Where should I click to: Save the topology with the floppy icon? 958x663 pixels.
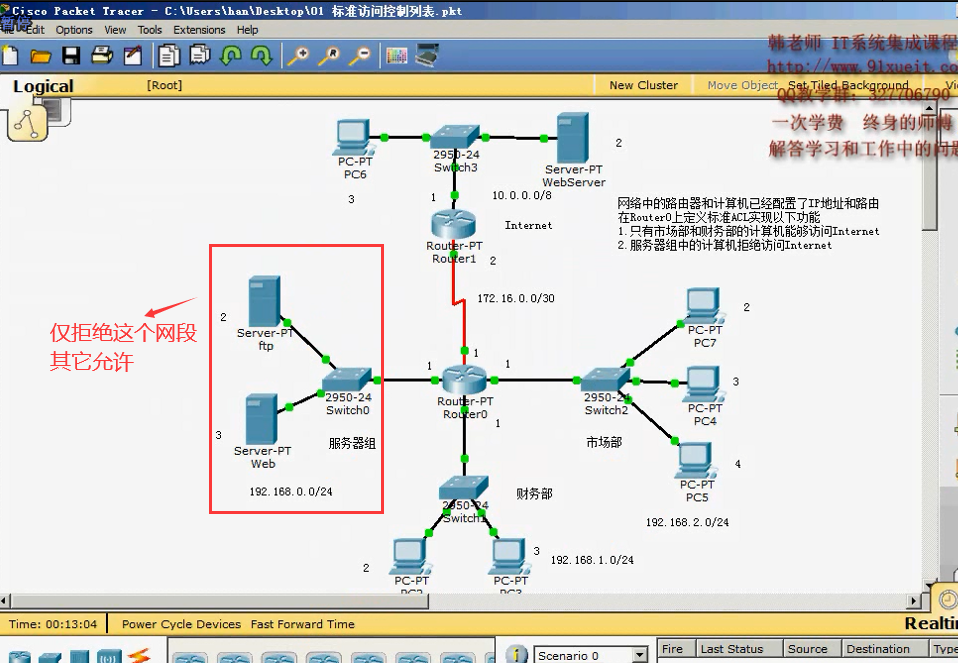click(x=71, y=56)
